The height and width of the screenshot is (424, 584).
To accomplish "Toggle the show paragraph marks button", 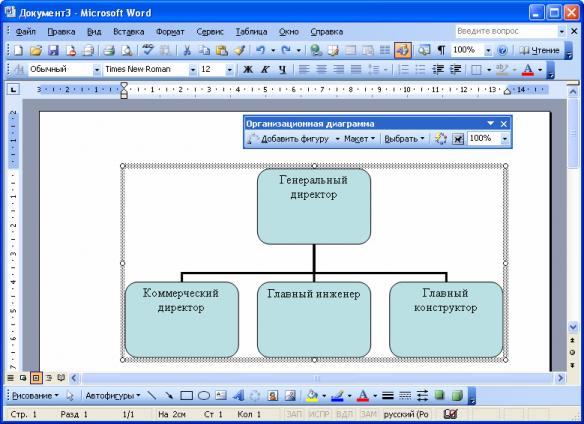I will pyautogui.click(x=441, y=50).
